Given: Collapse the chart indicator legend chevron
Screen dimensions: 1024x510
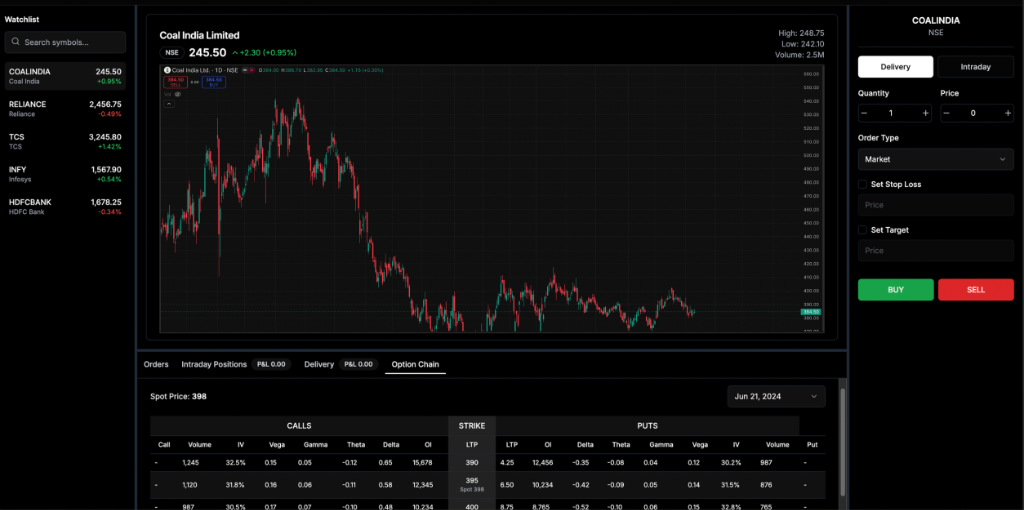Looking at the screenshot, I should click(168, 103).
